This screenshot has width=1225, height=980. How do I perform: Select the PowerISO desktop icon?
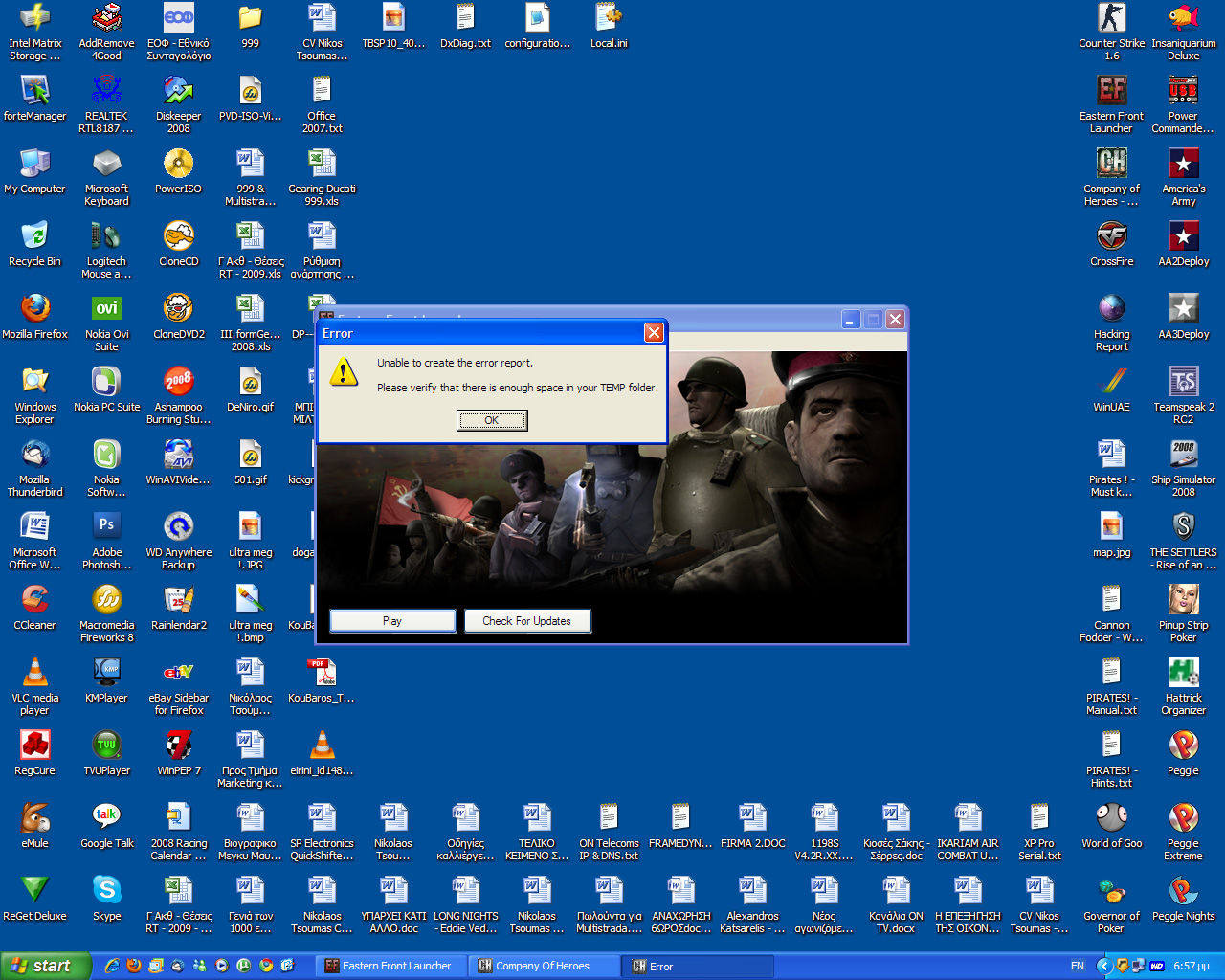coord(179,170)
